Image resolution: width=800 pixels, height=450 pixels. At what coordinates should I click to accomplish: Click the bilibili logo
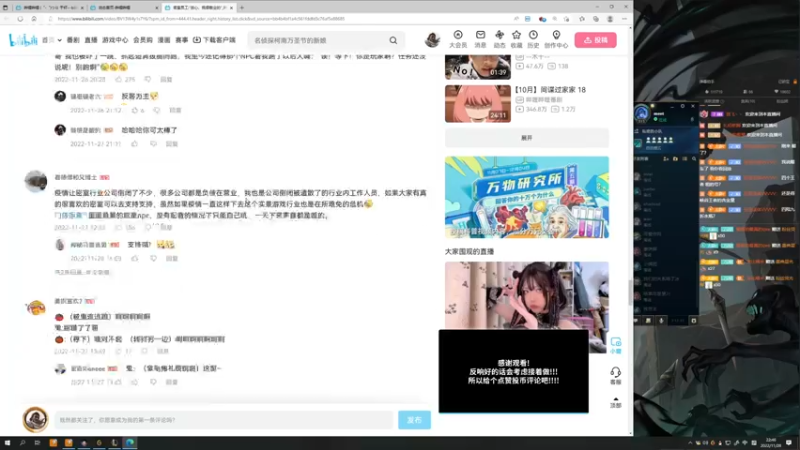pos(23,40)
